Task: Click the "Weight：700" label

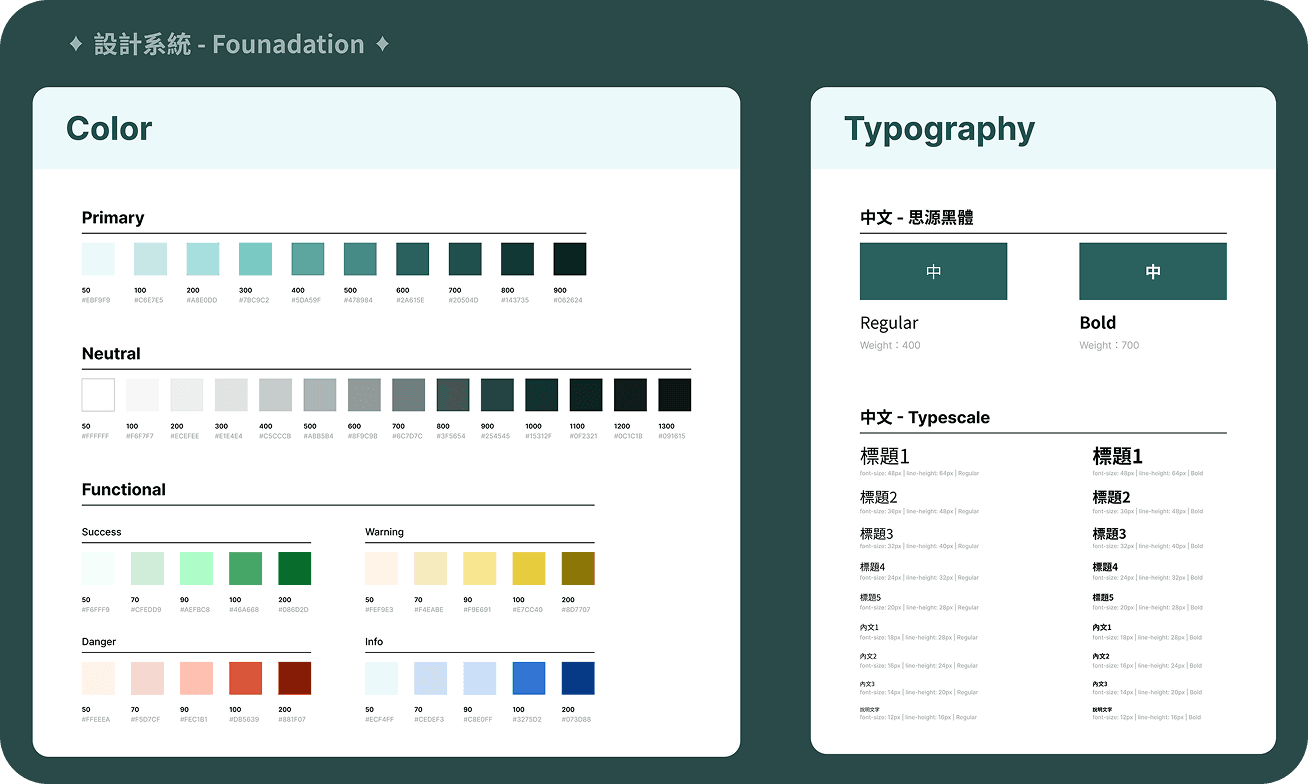Action: point(1109,345)
